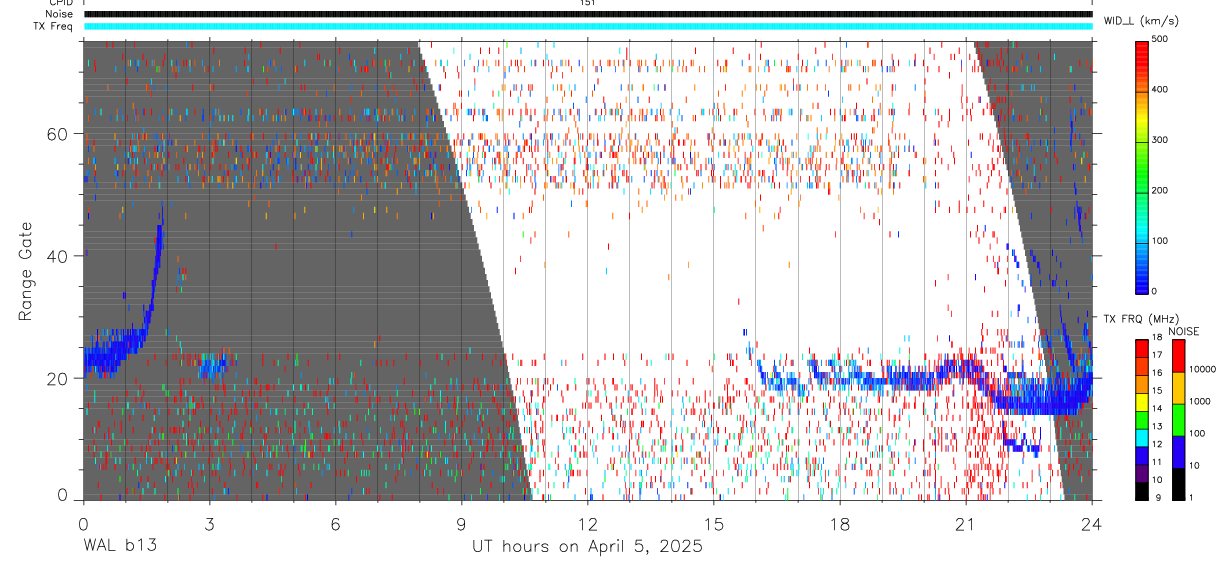Click x-axis tick label '3'
Viewport: 1228px width, 567px height.
click(x=209, y=524)
